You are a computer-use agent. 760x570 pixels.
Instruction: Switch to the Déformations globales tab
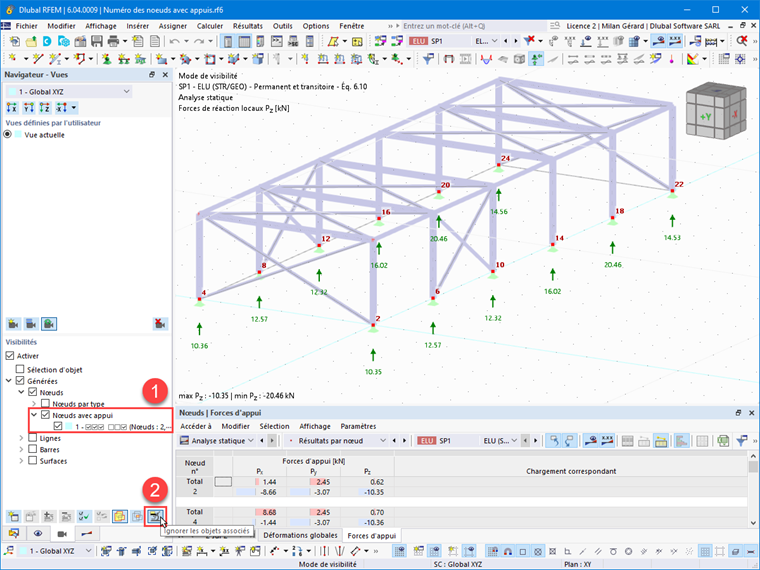tap(301, 535)
